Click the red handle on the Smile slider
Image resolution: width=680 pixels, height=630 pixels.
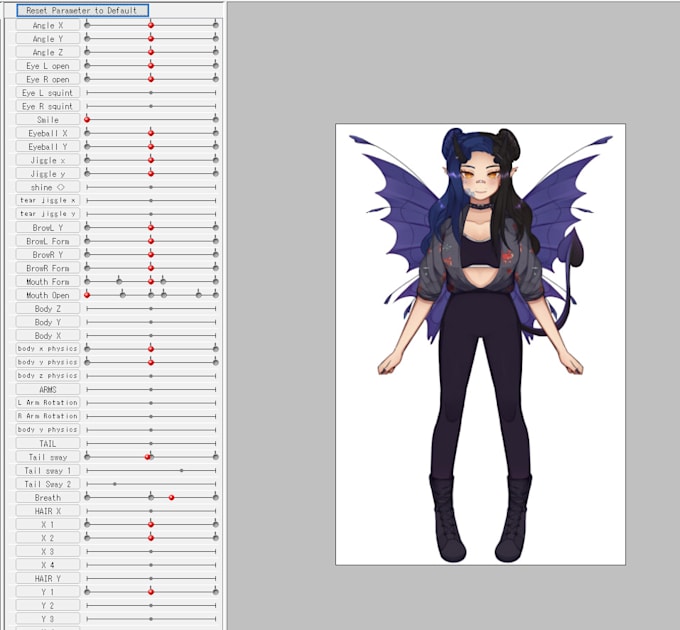87,119
